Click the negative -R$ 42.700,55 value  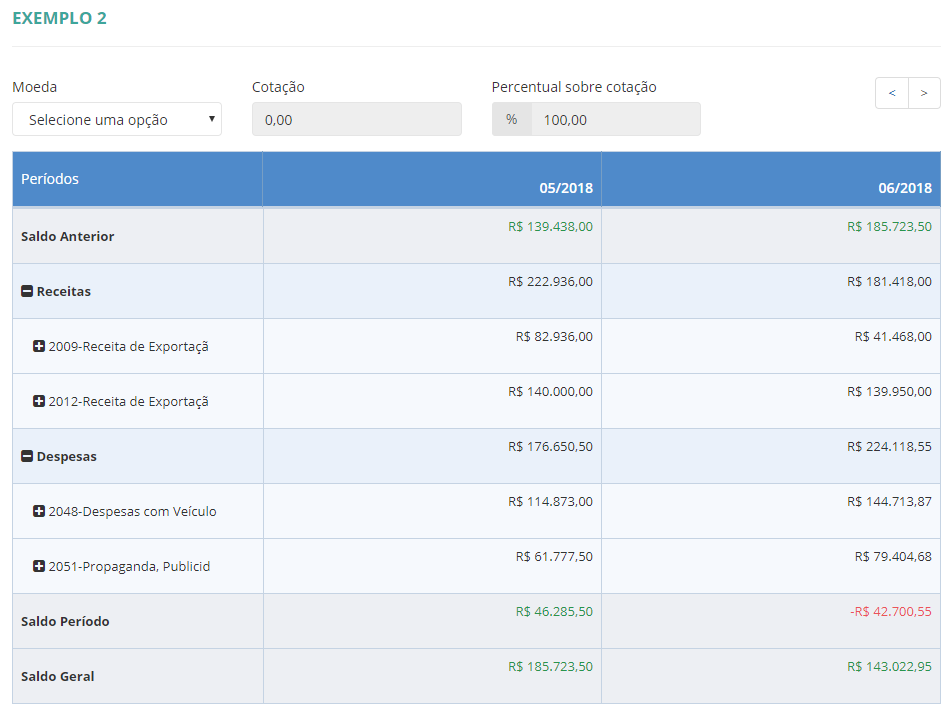891,612
